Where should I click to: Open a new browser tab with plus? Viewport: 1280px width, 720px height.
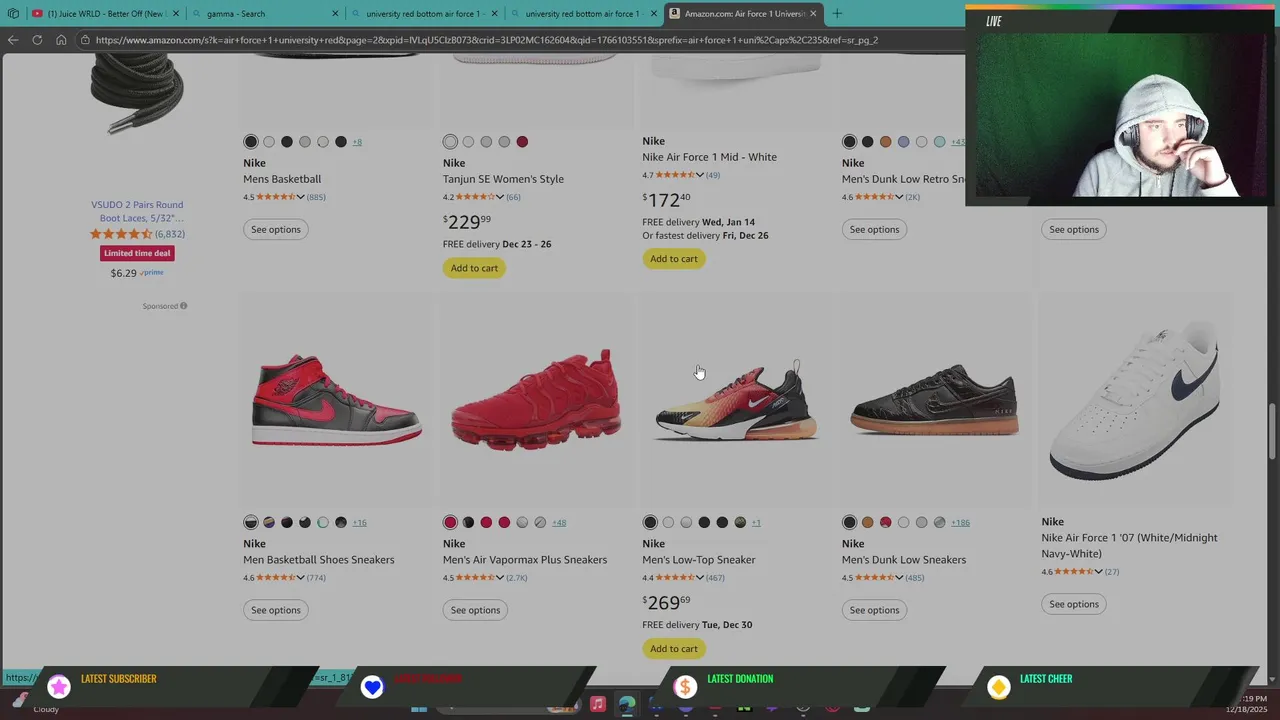(x=837, y=14)
